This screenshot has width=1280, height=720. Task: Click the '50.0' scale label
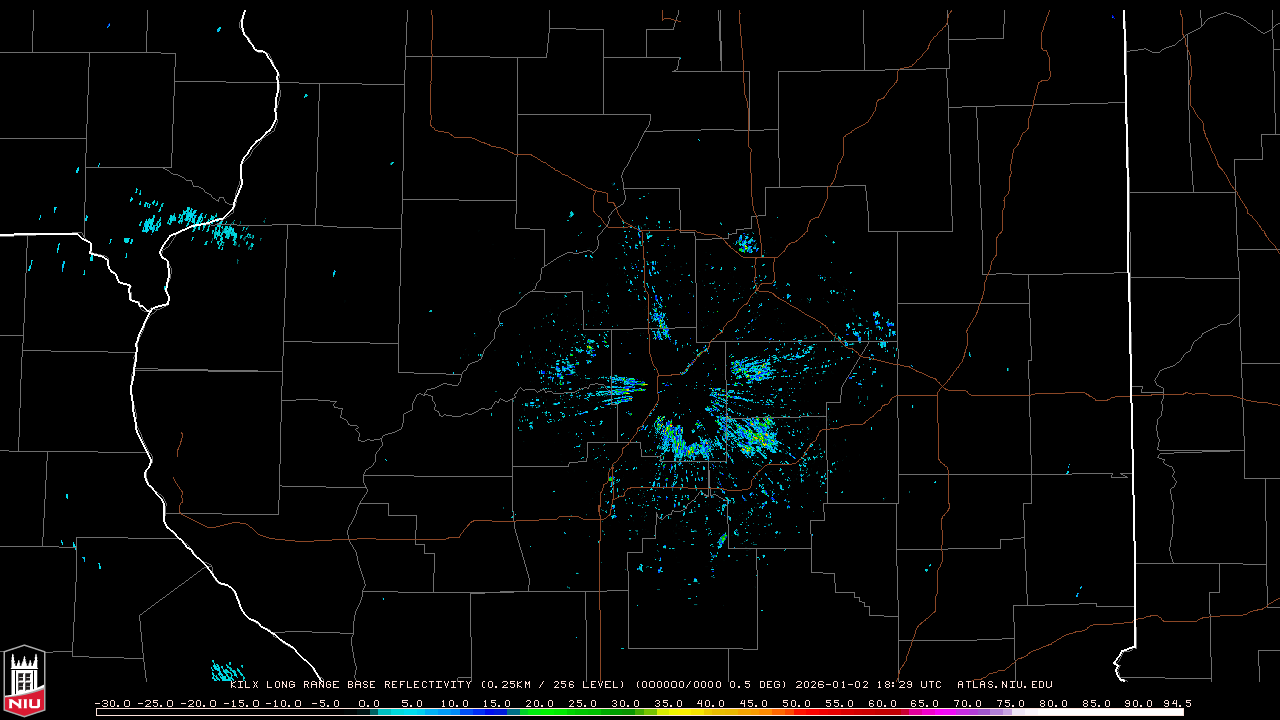[796, 704]
